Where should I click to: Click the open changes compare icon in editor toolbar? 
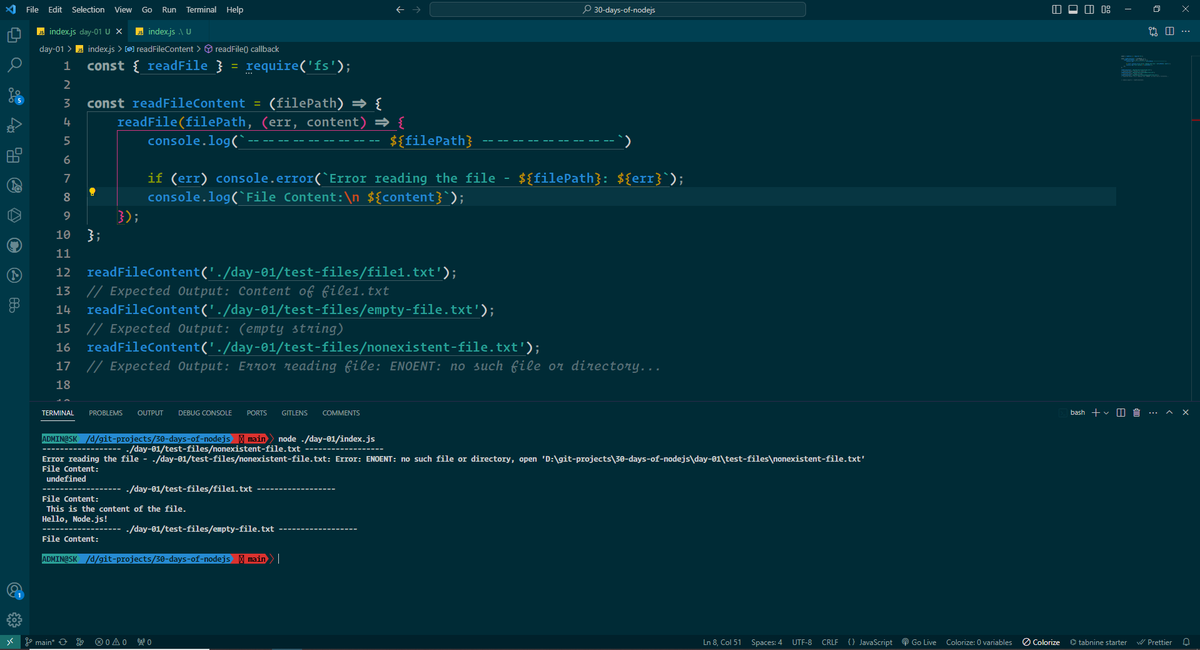[1153, 32]
